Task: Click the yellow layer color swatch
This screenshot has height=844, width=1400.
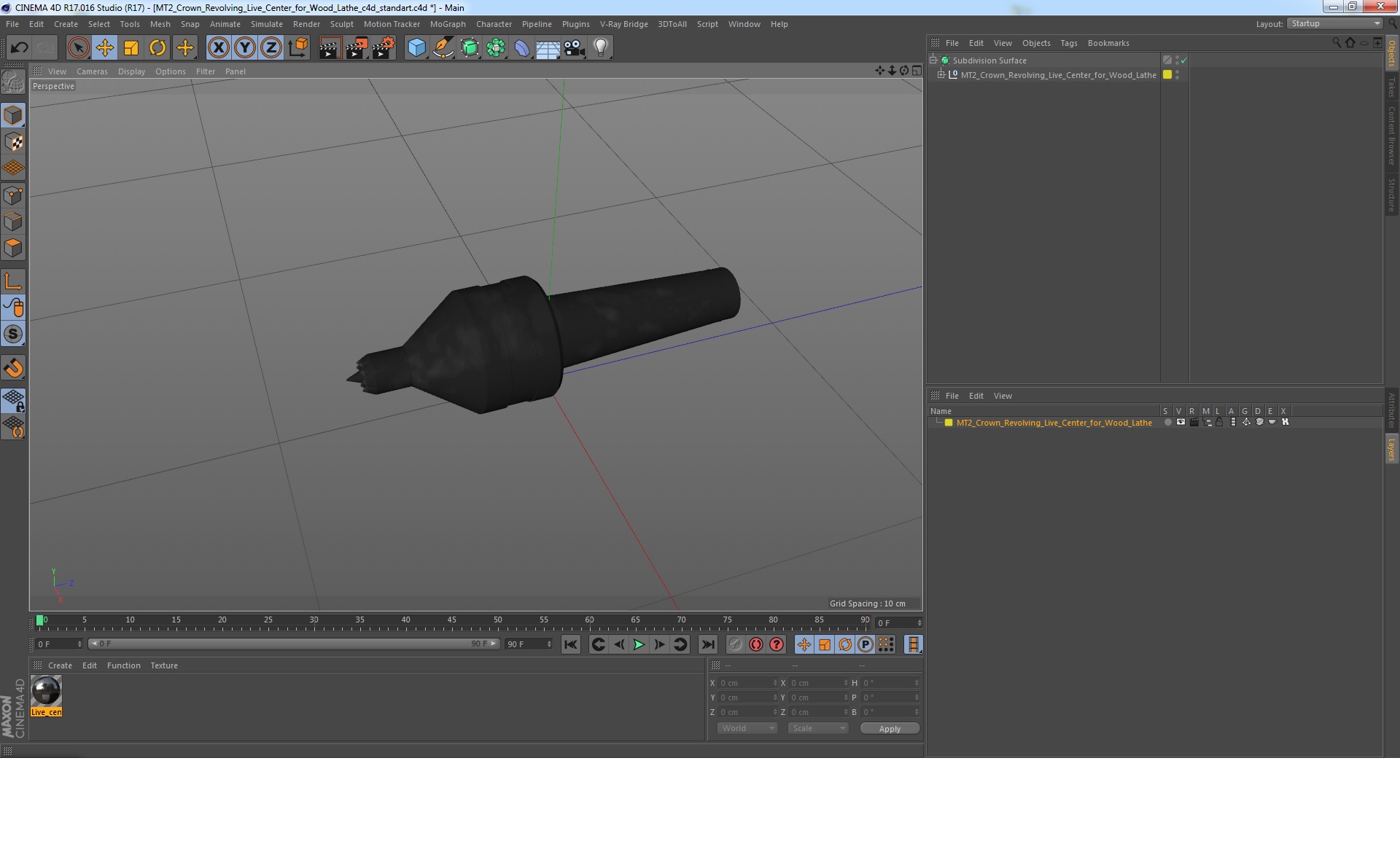Action: click(949, 423)
